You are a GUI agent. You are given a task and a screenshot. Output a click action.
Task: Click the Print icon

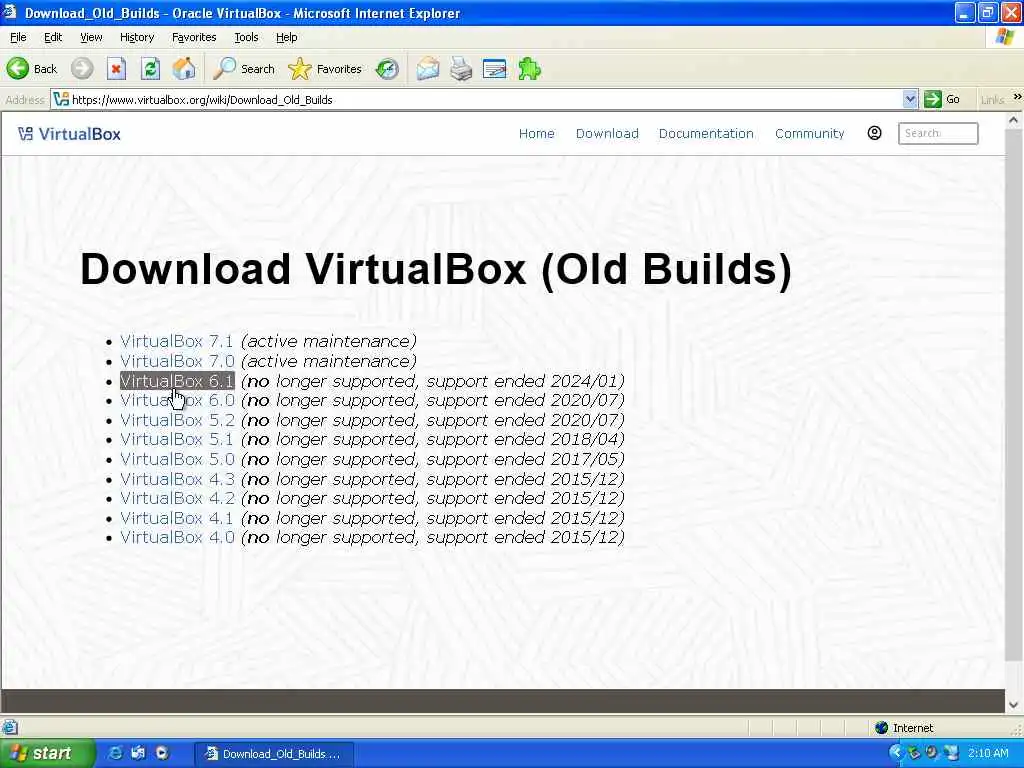click(461, 69)
